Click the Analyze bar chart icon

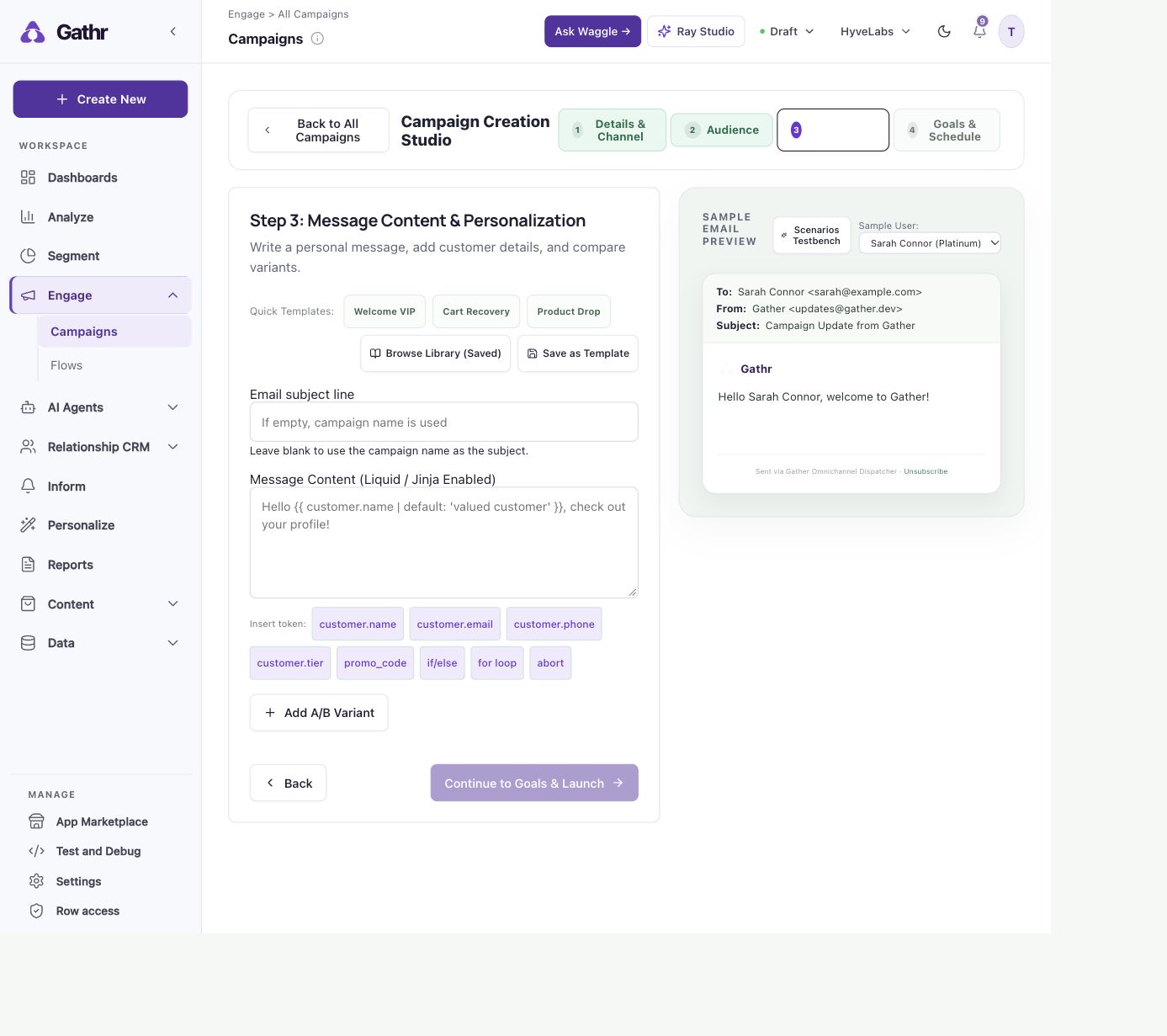(x=28, y=217)
